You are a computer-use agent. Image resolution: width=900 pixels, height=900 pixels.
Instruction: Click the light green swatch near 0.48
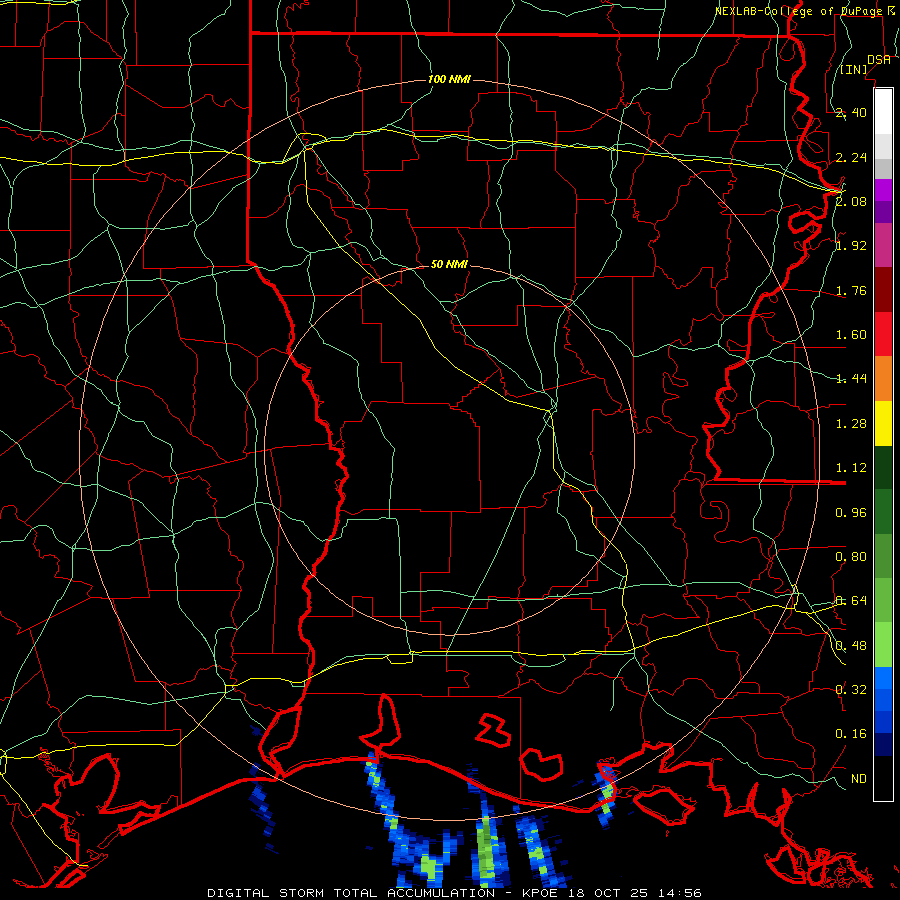pos(883,645)
